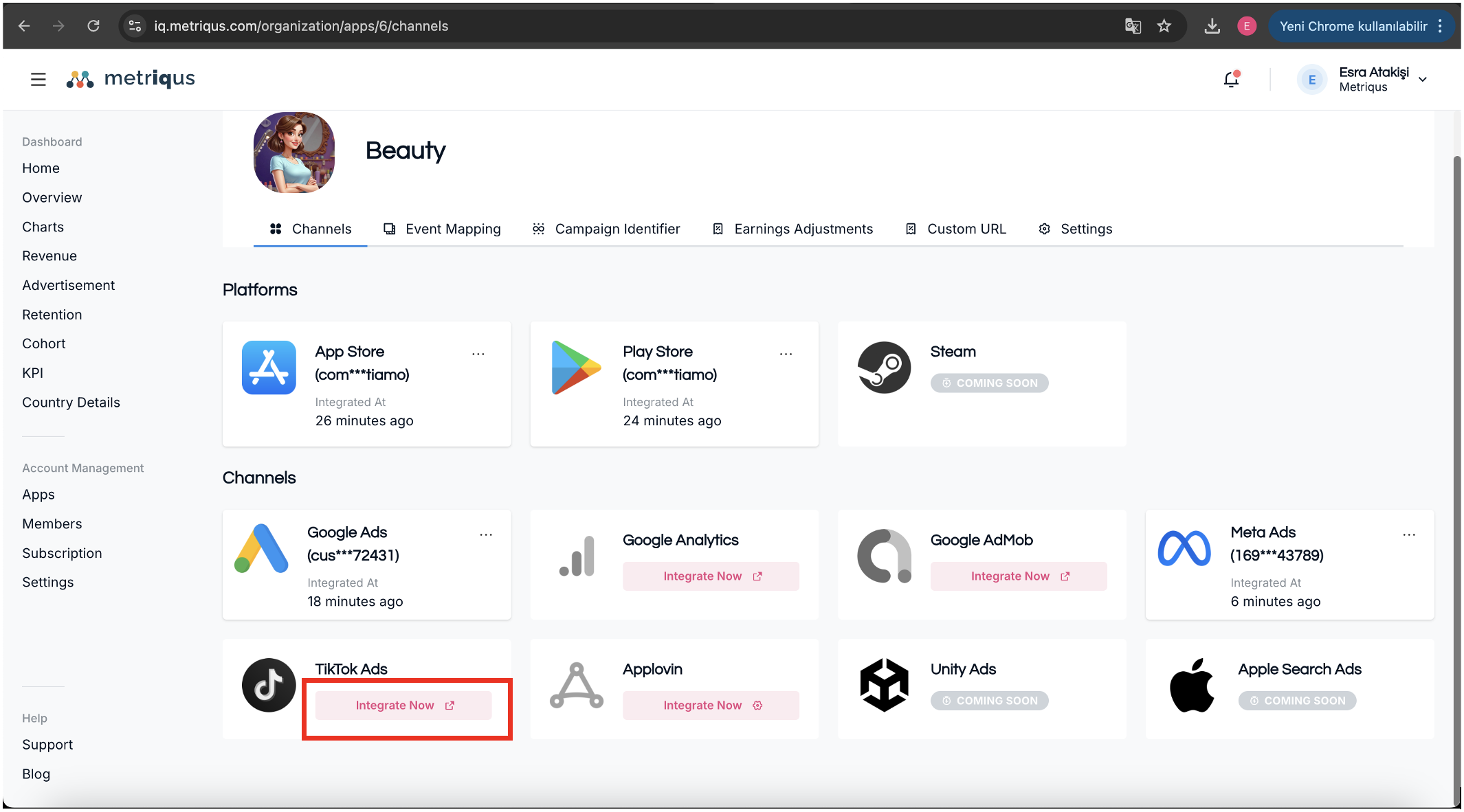The width and height of the screenshot is (1464, 812).
Task: Click the TikTok Ads icon
Action: [269, 685]
